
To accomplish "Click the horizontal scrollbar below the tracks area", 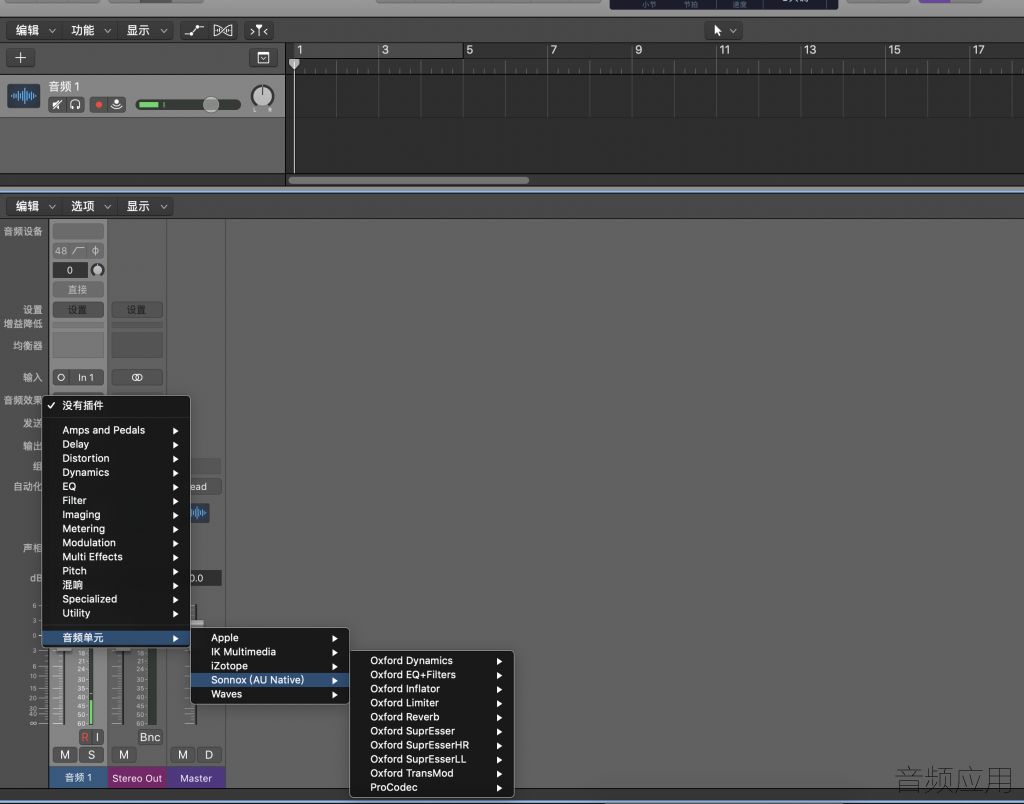I will 409,180.
